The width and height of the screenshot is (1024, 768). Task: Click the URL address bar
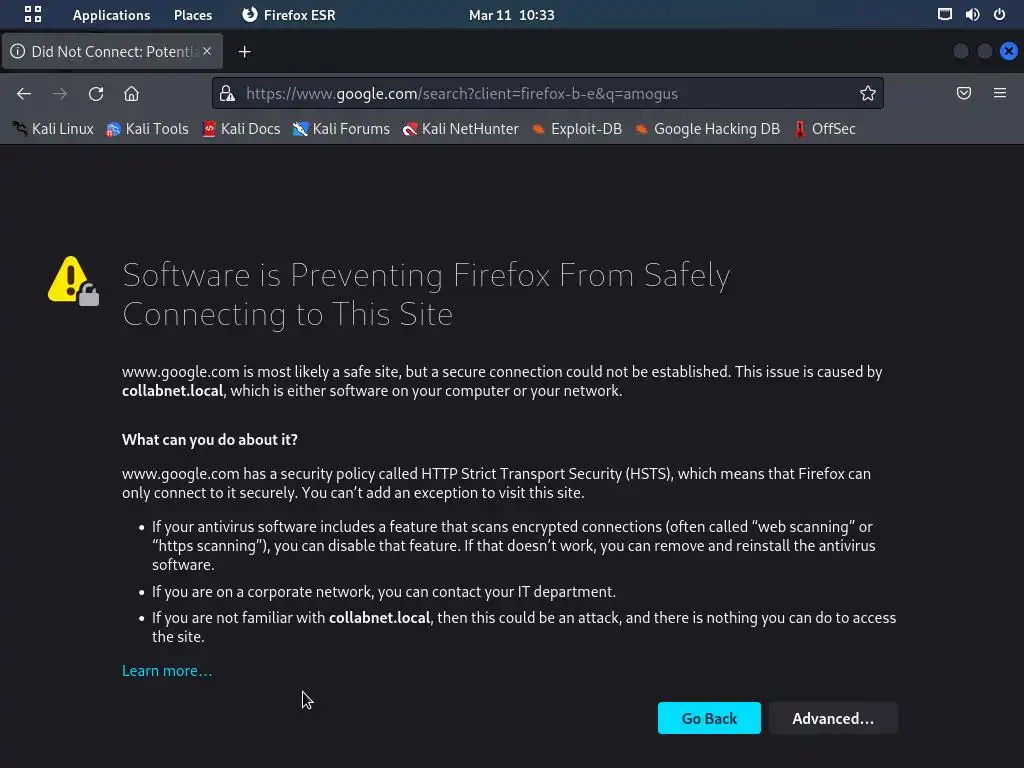tap(547, 93)
